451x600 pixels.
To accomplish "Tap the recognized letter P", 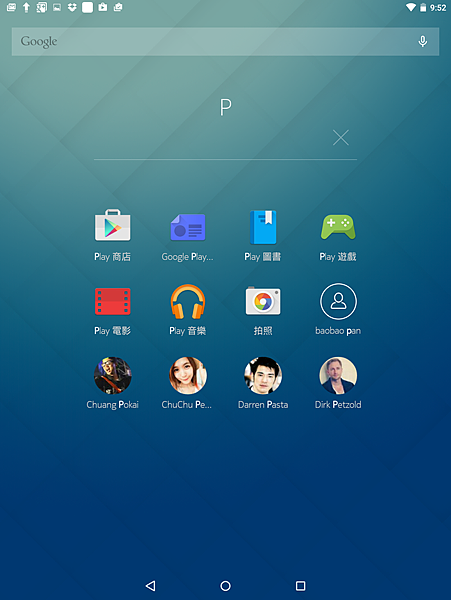I will 226,107.
